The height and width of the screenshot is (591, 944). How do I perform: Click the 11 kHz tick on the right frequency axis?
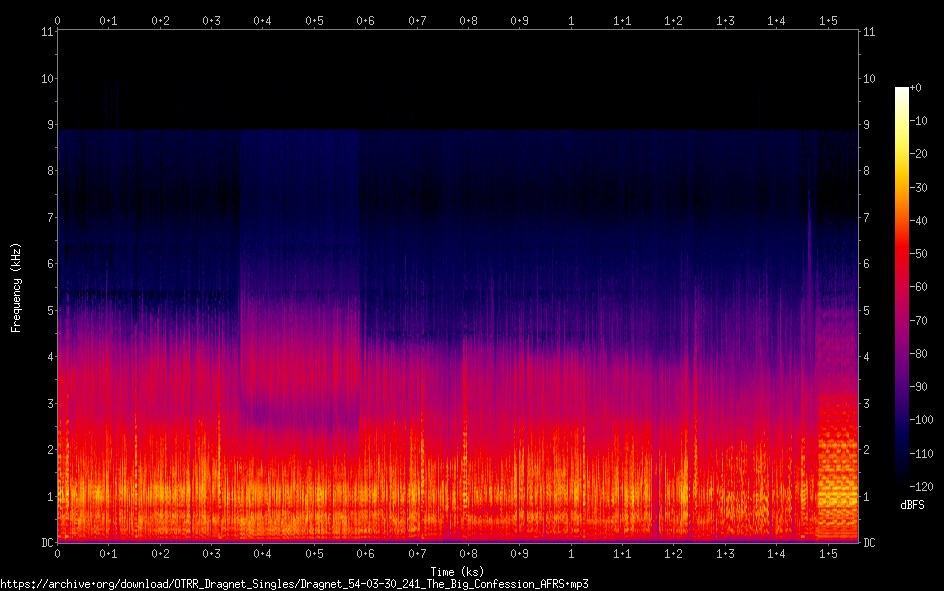[x=870, y=32]
